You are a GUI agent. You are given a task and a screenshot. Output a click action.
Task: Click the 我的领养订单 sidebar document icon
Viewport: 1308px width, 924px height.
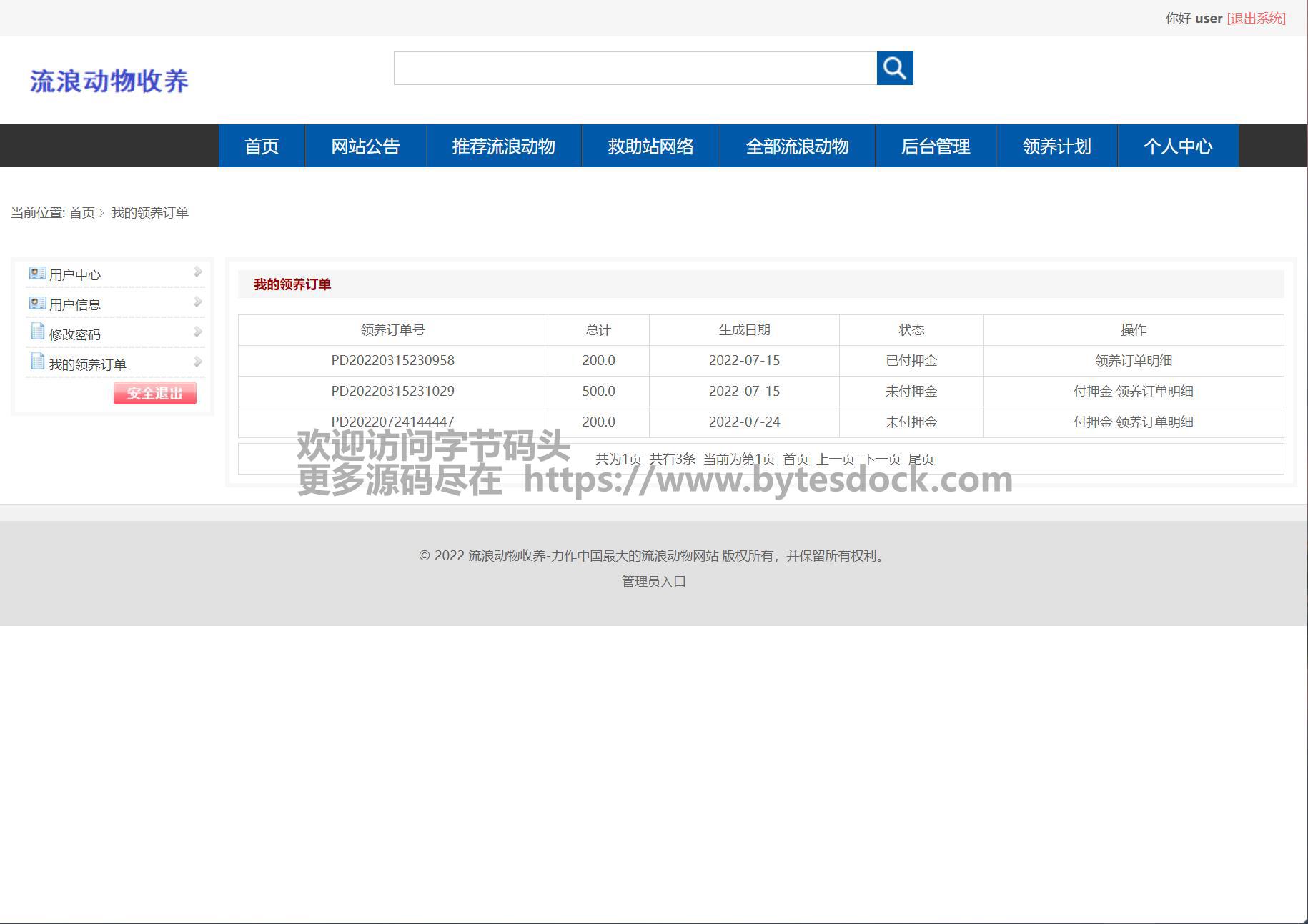tap(37, 362)
